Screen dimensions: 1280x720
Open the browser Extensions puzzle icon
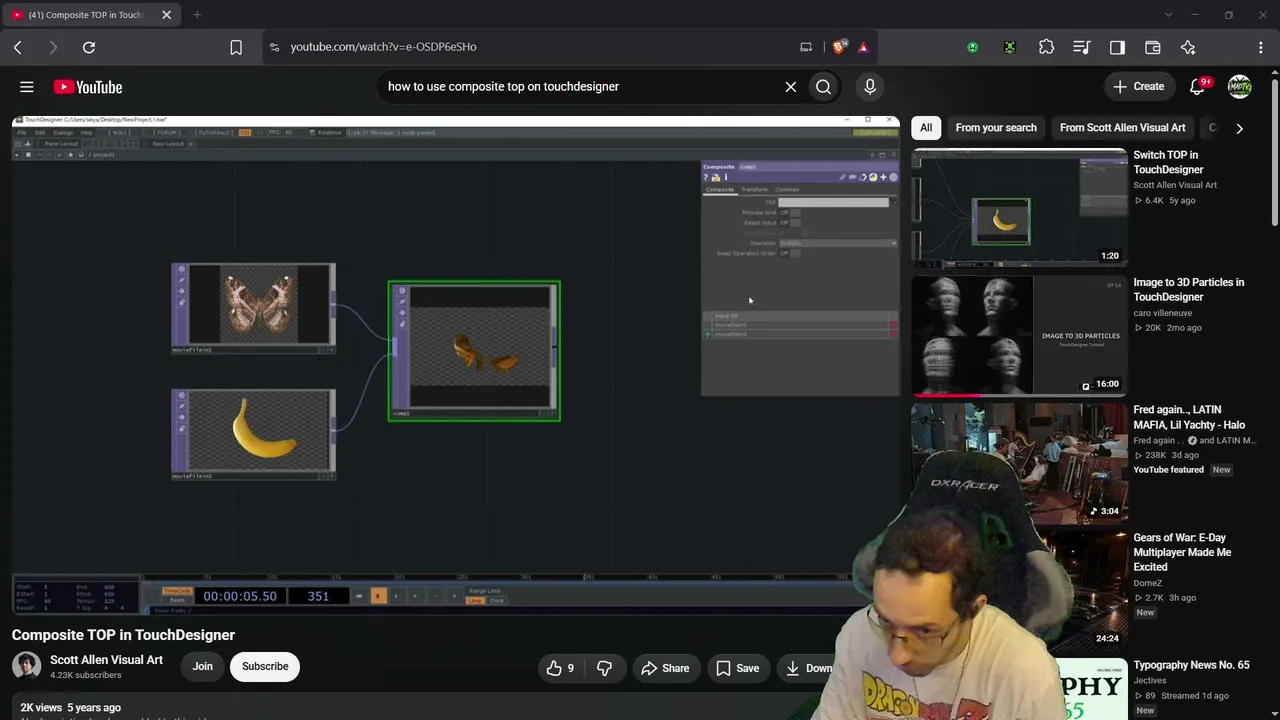pos(1046,47)
